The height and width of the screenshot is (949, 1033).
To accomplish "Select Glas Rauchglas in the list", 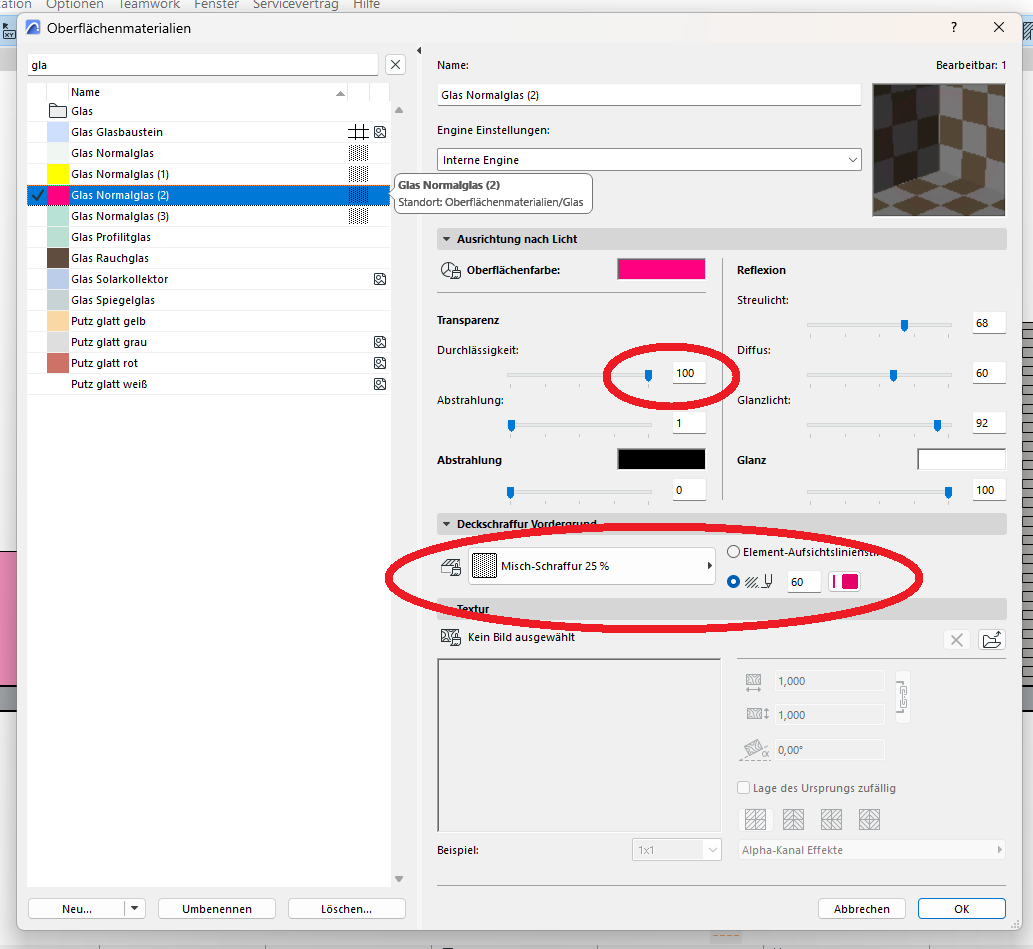I will [x=209, y=258].
